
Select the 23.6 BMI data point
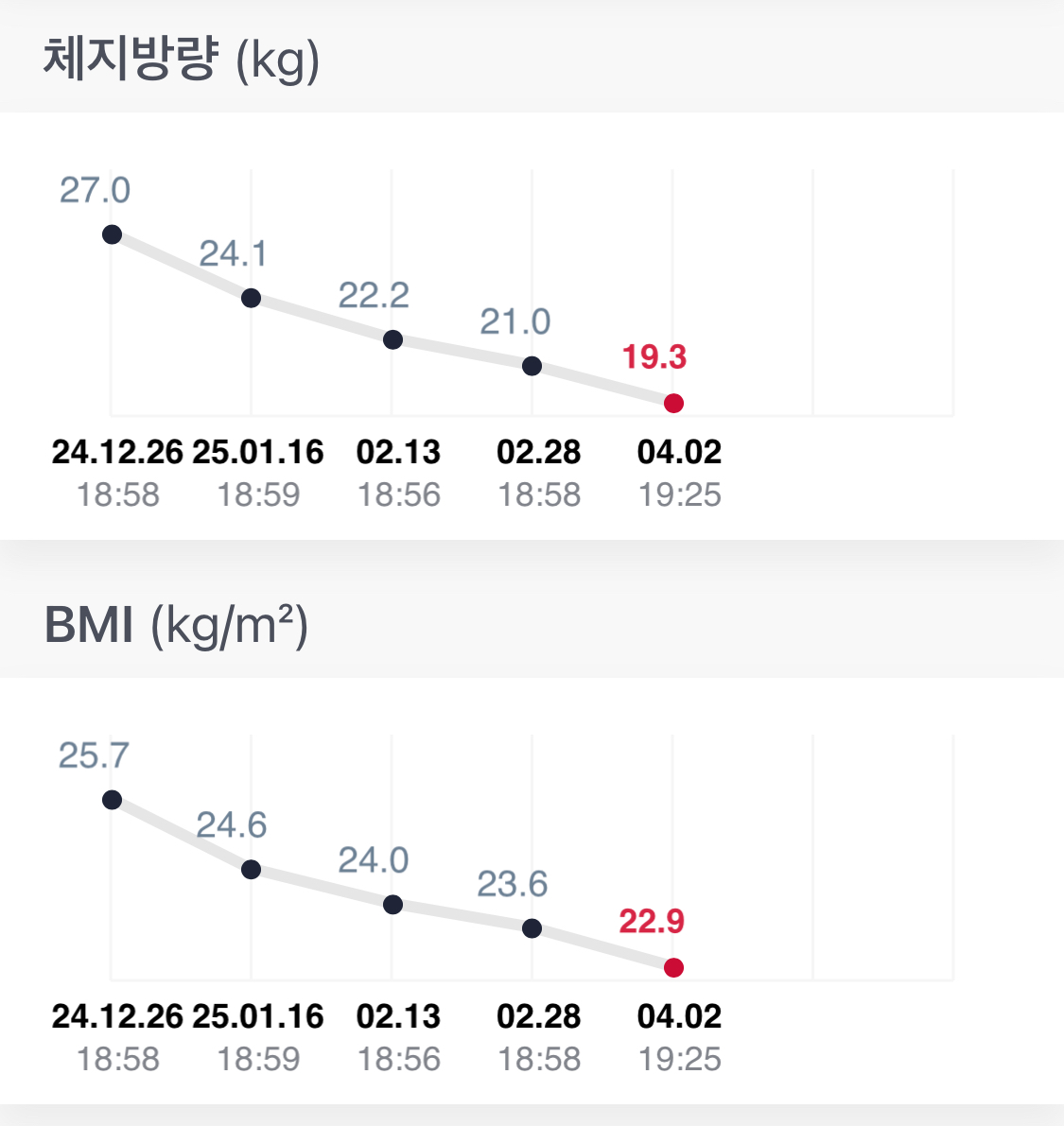(532, 927)
